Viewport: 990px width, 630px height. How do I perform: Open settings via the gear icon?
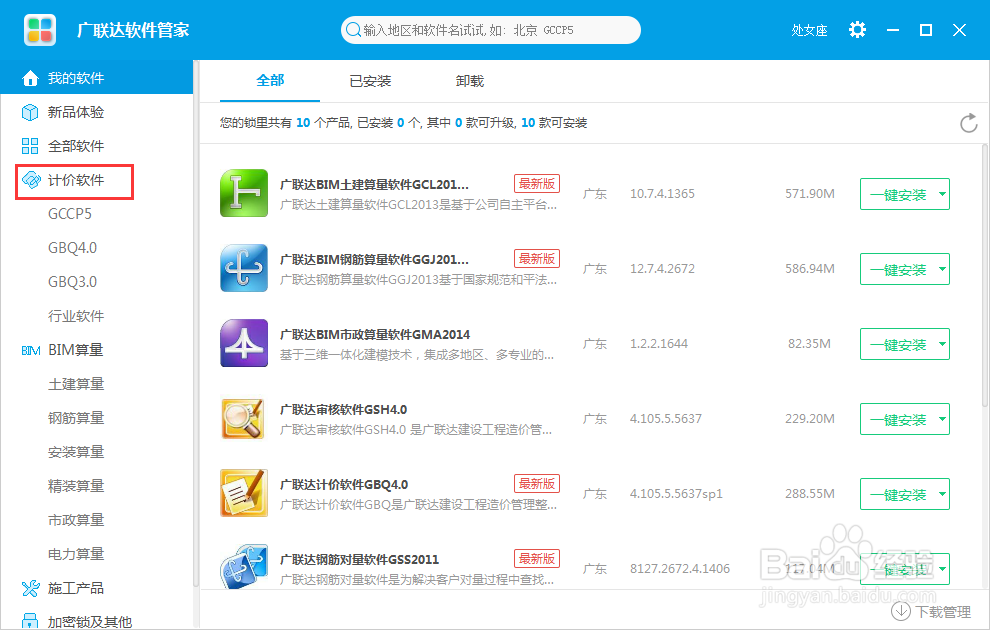(x=857, y=30)
